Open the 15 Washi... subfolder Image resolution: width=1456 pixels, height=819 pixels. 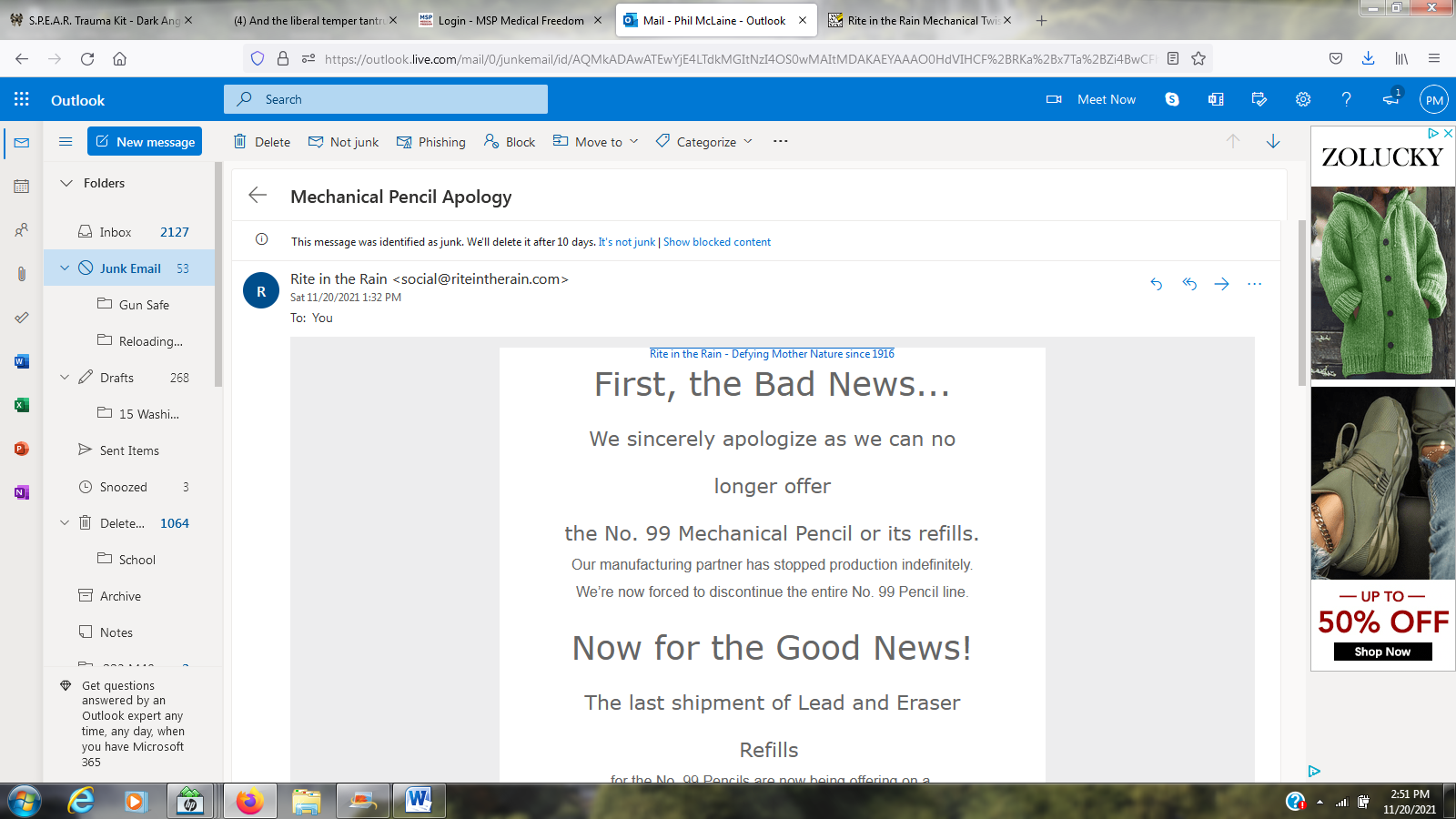tap(129, 414)
